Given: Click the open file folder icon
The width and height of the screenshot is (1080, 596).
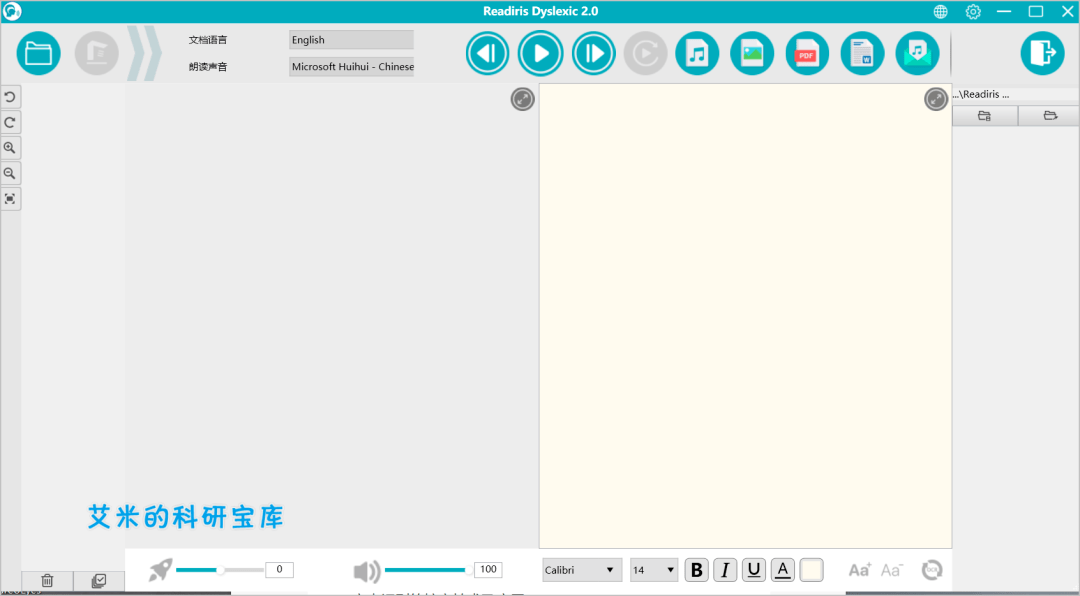Looking at the screenshot, I should coord(39,53).
